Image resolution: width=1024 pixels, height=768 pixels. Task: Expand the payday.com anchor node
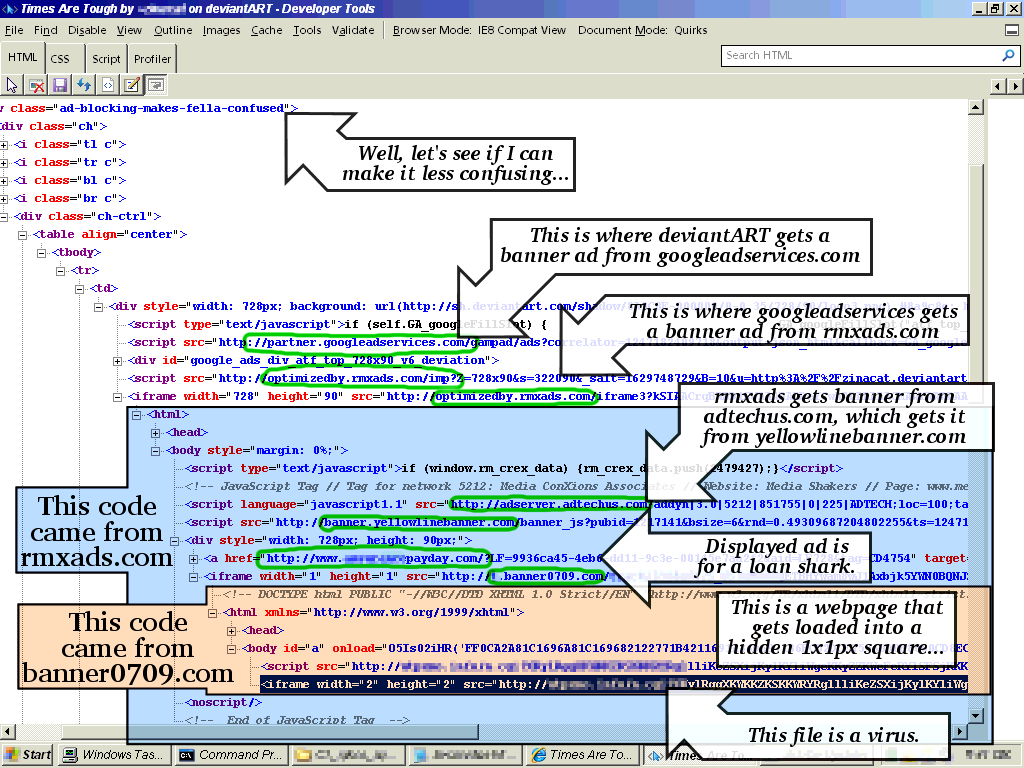pos(193,559)
